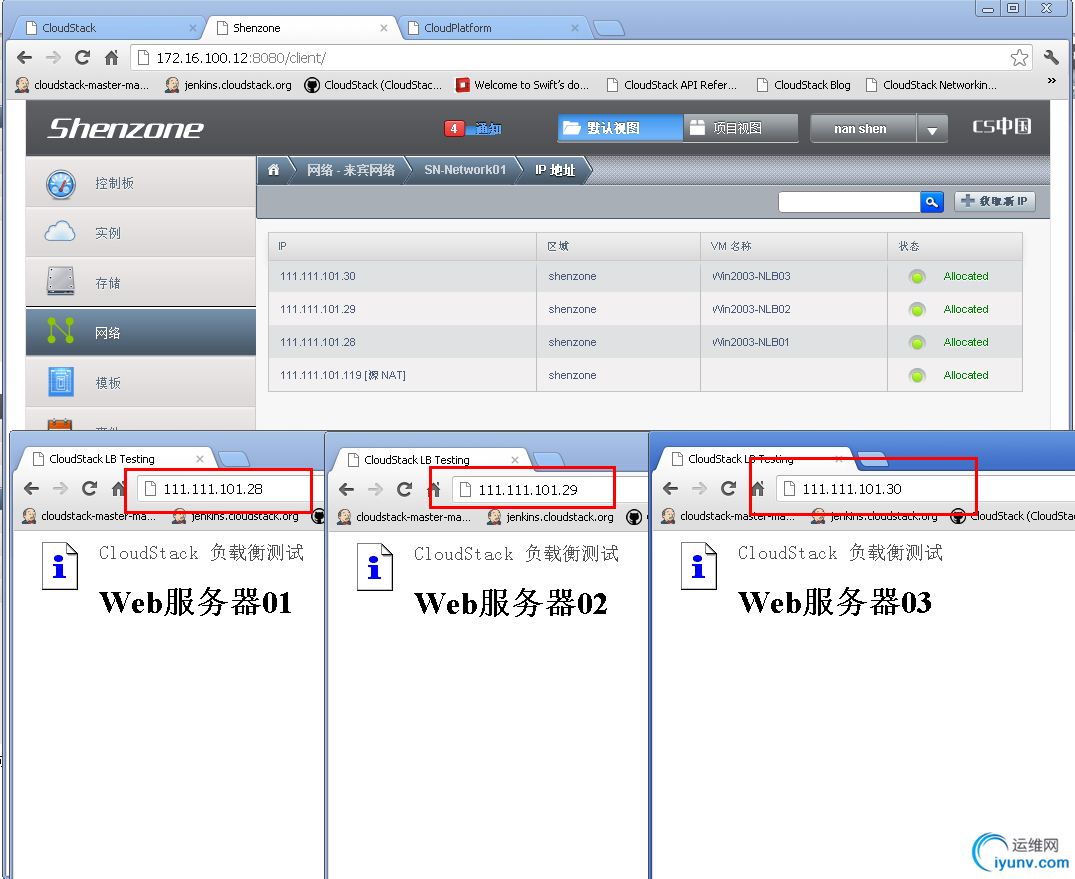Open GitHub bookmark CloudStack (CloudStac...
The height and width of the screenshot is (879, 1075).
point(374,85)
